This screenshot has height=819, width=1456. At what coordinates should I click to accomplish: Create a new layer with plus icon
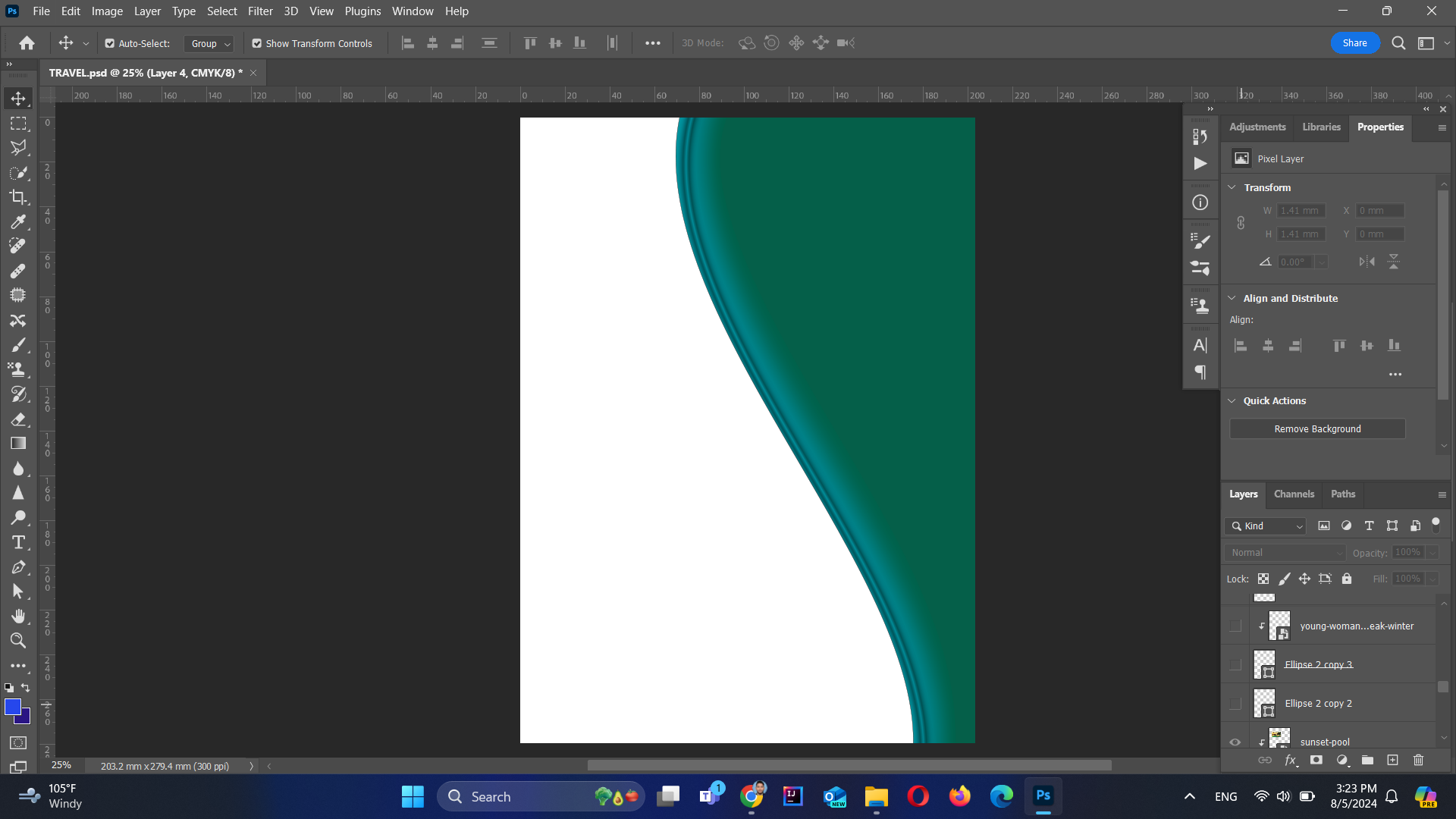(1392, 760)
